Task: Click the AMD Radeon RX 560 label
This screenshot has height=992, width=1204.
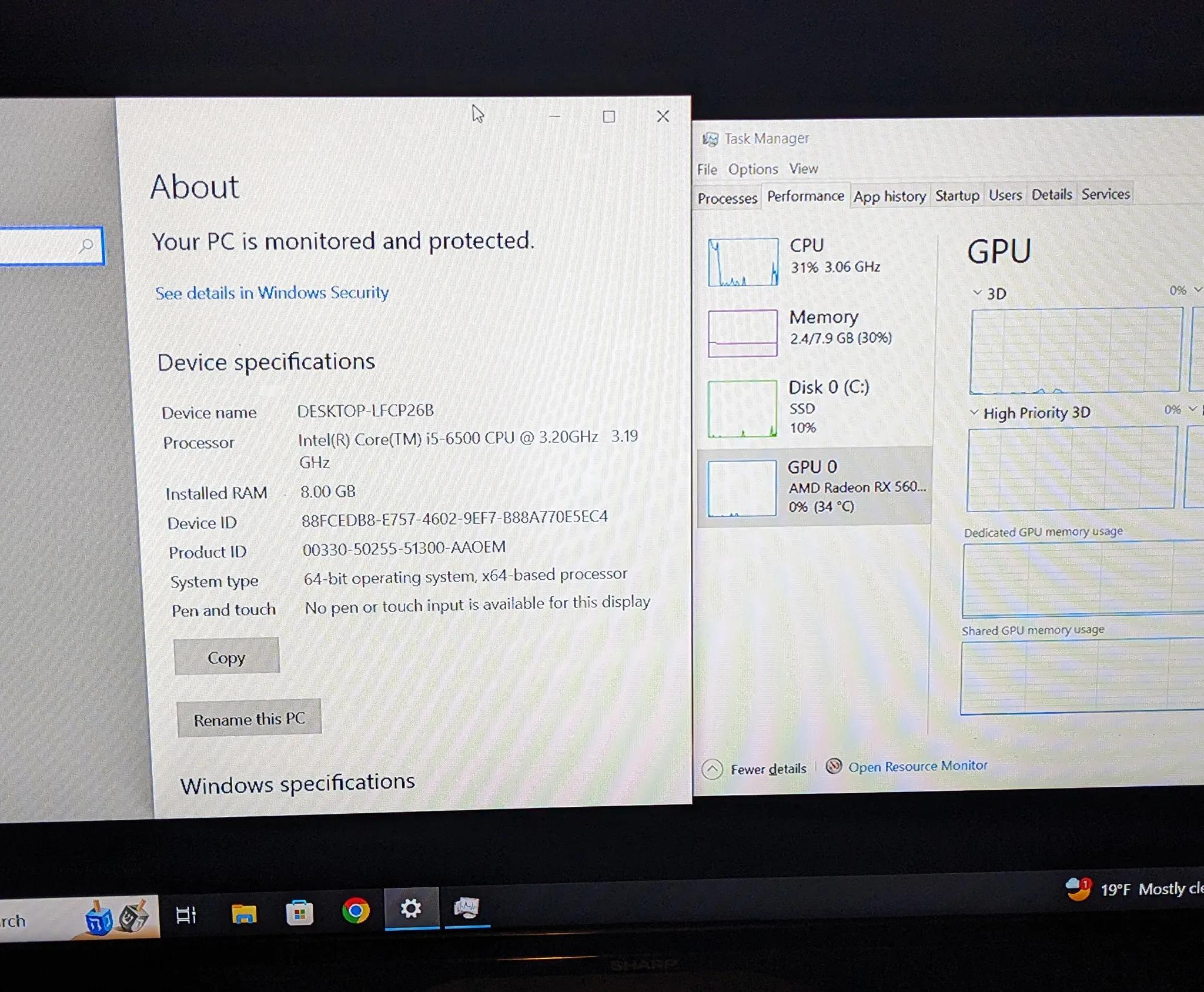Action: coord(857,487)
